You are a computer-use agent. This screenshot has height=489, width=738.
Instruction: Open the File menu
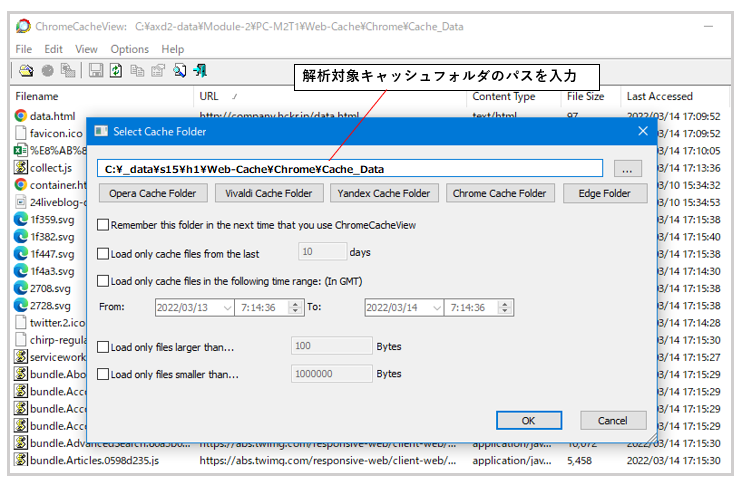pyautogui.click(x=24, y=49)
